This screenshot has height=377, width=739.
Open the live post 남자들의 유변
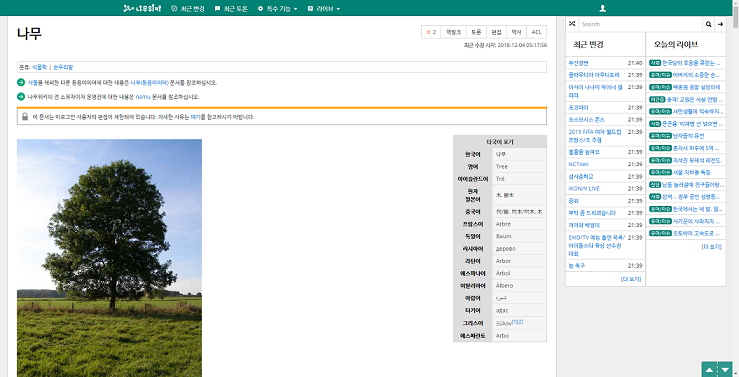(x=688, y=136)
